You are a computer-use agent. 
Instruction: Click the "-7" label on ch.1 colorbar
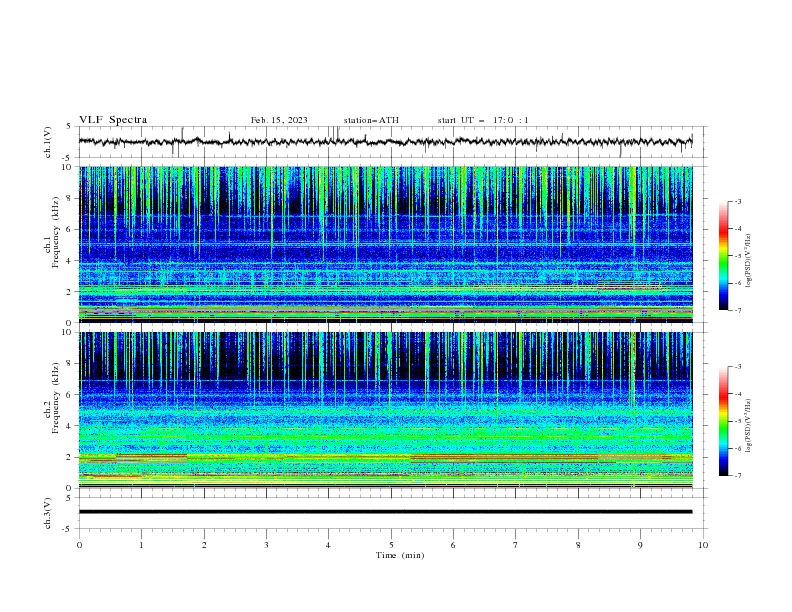point(738,310)
